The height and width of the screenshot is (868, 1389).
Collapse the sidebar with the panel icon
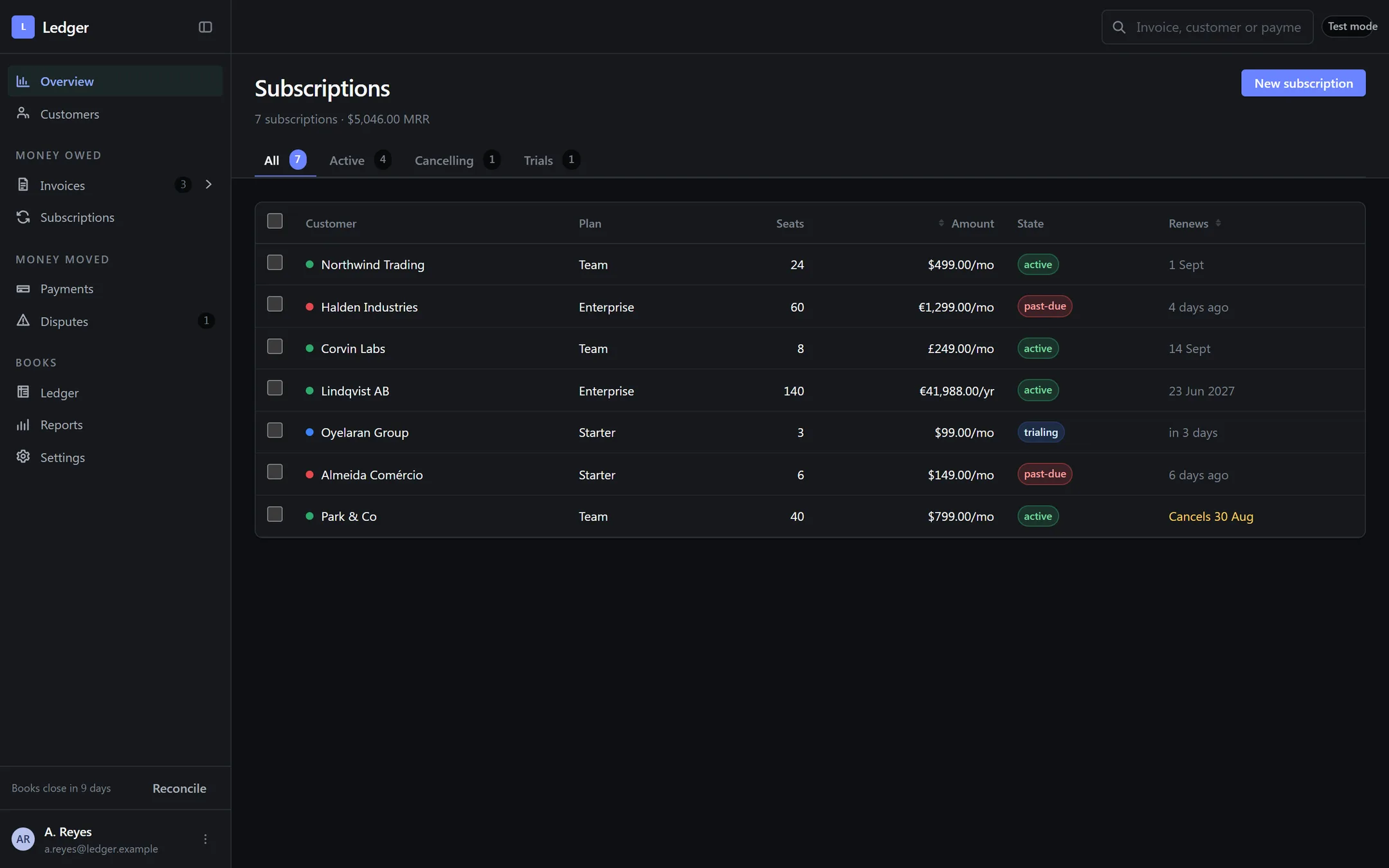pos(205,27)
